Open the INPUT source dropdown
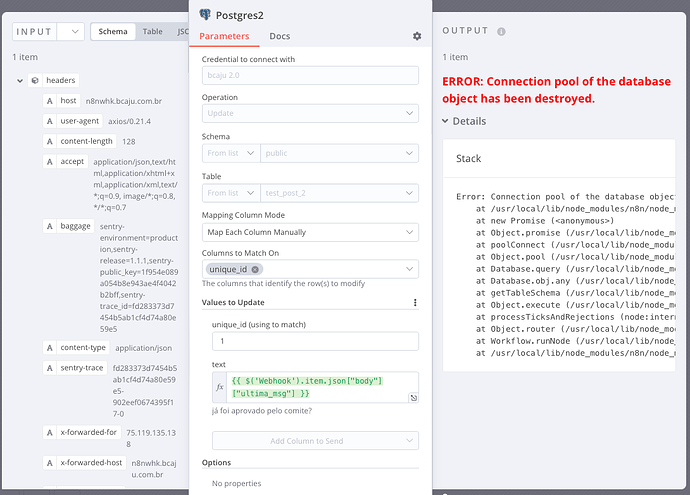The height and width of the screenshot is (495, 690). [x=70, y=31]
